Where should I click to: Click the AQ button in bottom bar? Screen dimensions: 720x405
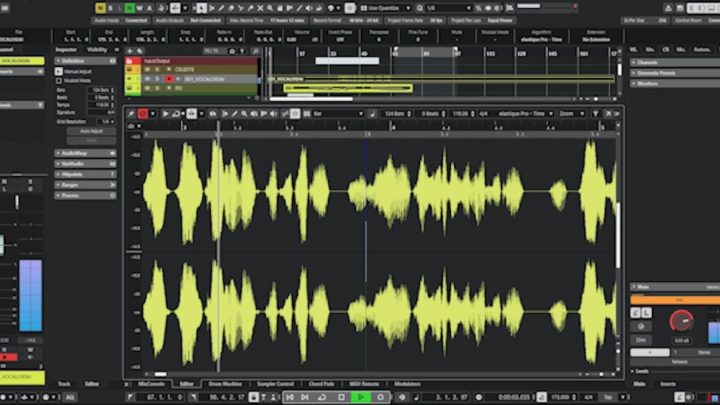click(x=70, y=397)
